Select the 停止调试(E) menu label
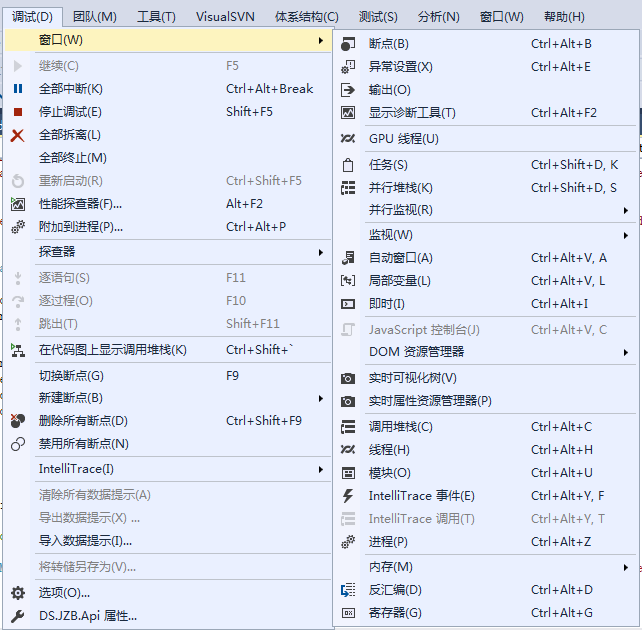 [70, 112]
